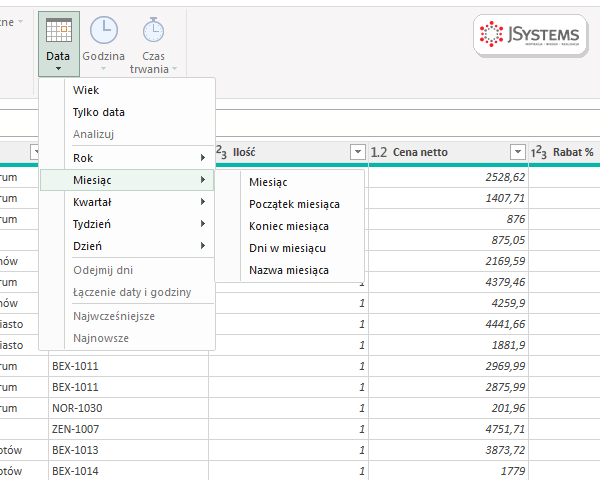Click cell with value 4441,66
This screenshot has width=600, height=480.
click(x=448, y=325)
